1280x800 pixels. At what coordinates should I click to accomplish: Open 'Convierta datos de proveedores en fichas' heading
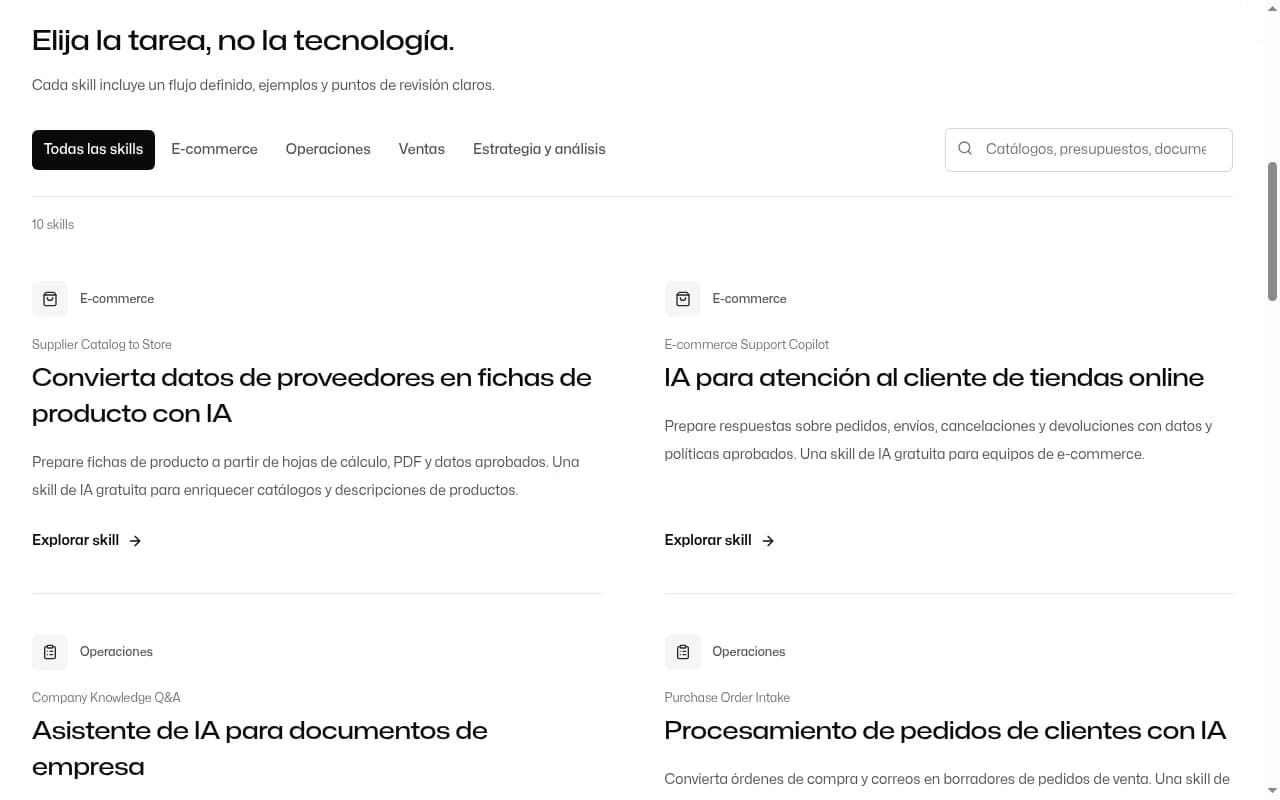[x=312, y=395]
